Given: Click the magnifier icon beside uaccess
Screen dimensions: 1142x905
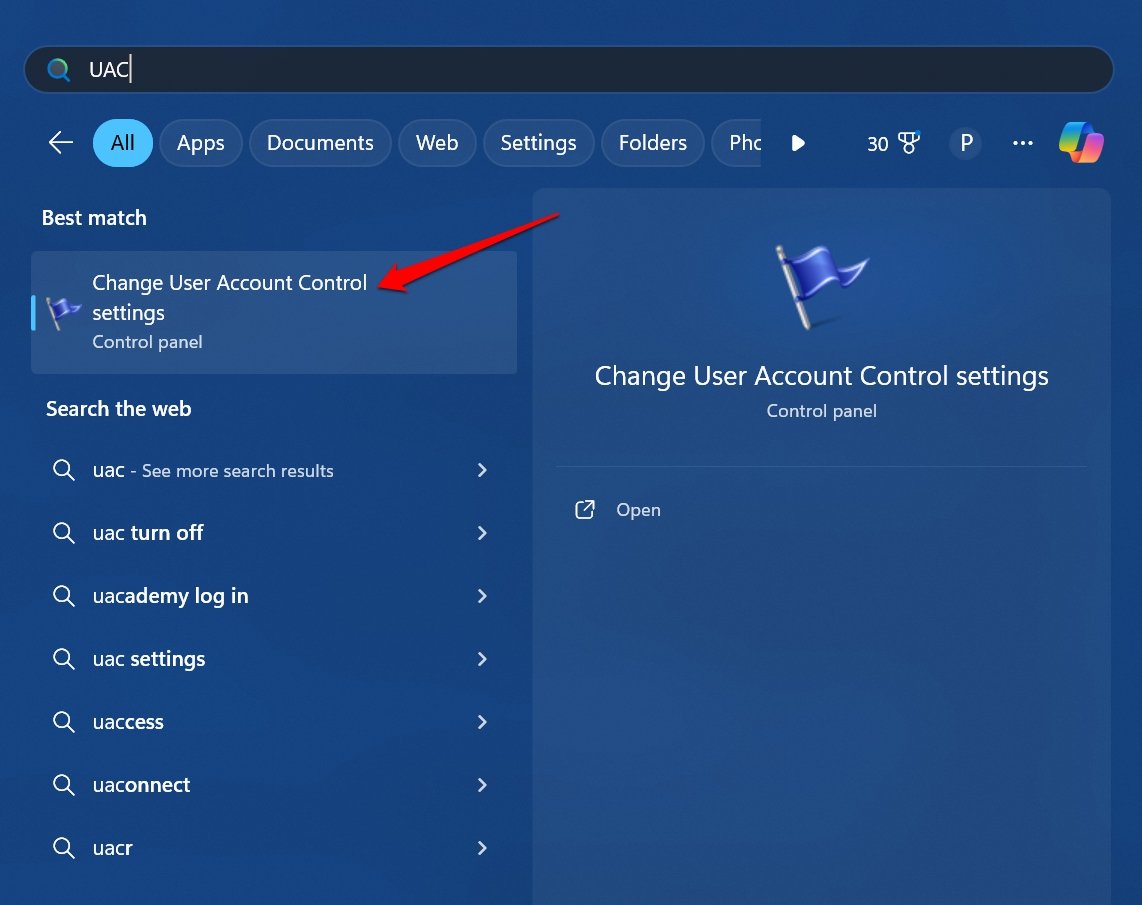Looking at the screenshot, I should coord(64,722).
